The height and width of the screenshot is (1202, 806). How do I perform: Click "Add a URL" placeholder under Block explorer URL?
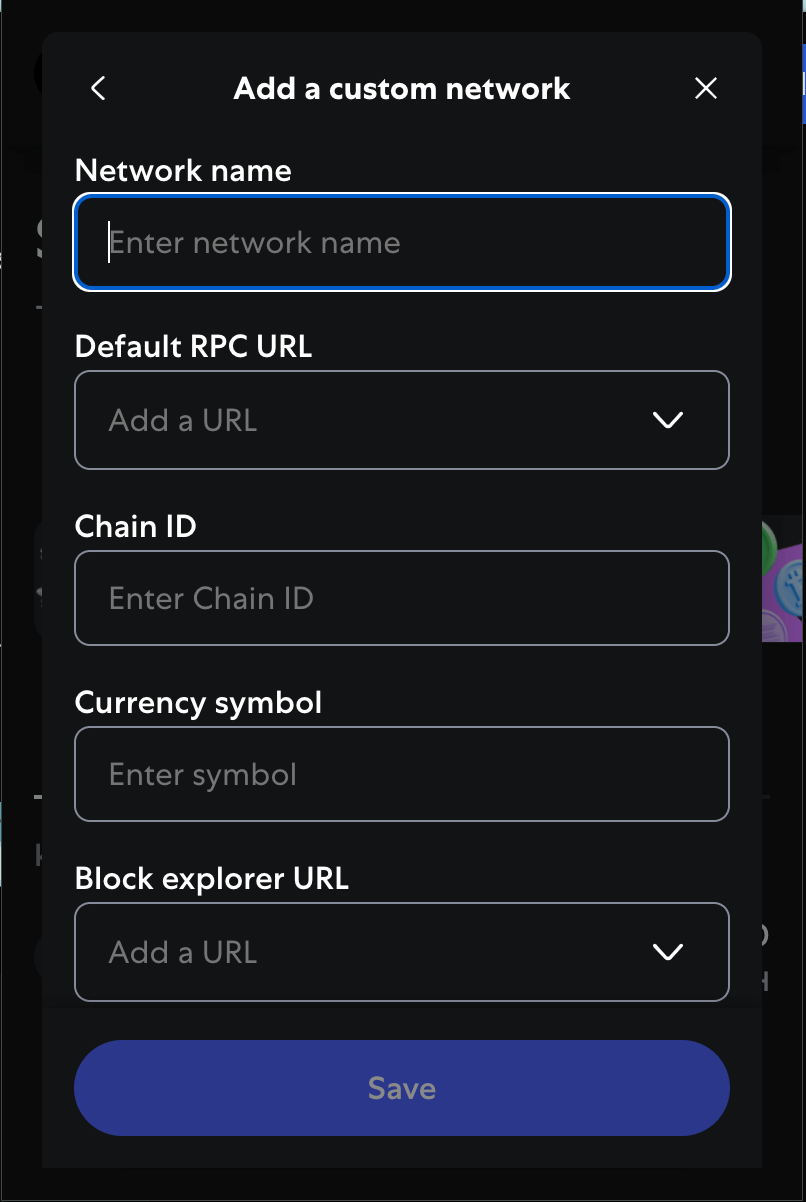click(183, 952)
